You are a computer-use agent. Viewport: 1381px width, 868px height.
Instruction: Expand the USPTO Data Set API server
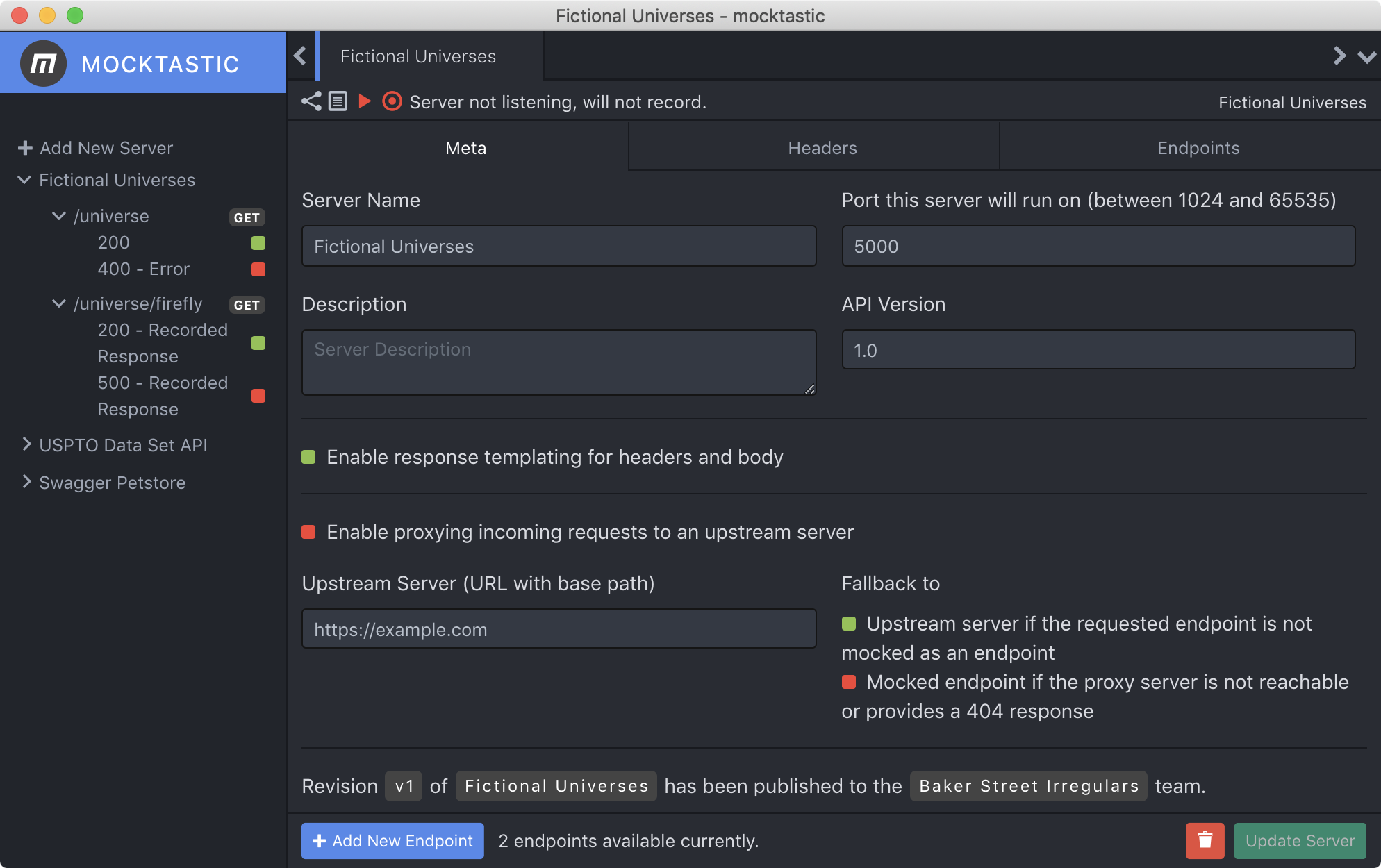(x=26, y=444)
